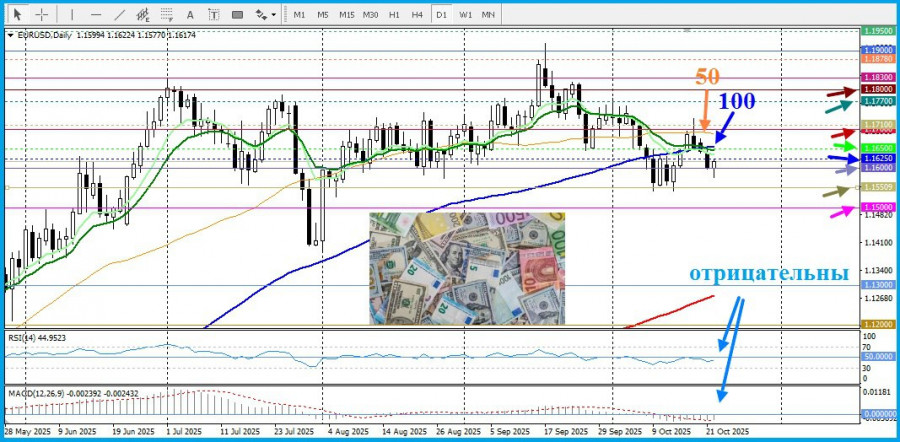Activate the crosshair tool
The image size is (900, 442).
click(42, 15)
